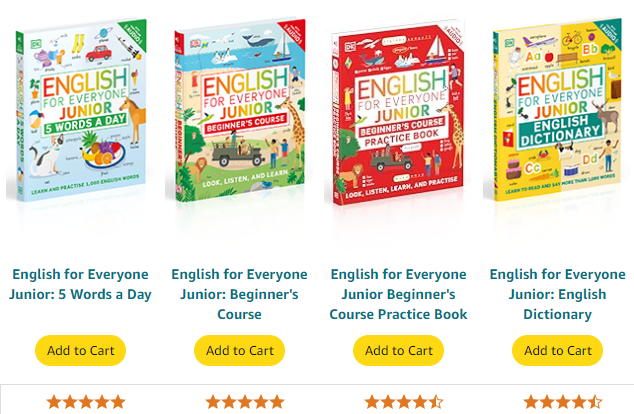The width and height of the screenshot is (634, 414).
Task: Click the green Audio badge on 5 Words cover
Action: coord(135,34)
